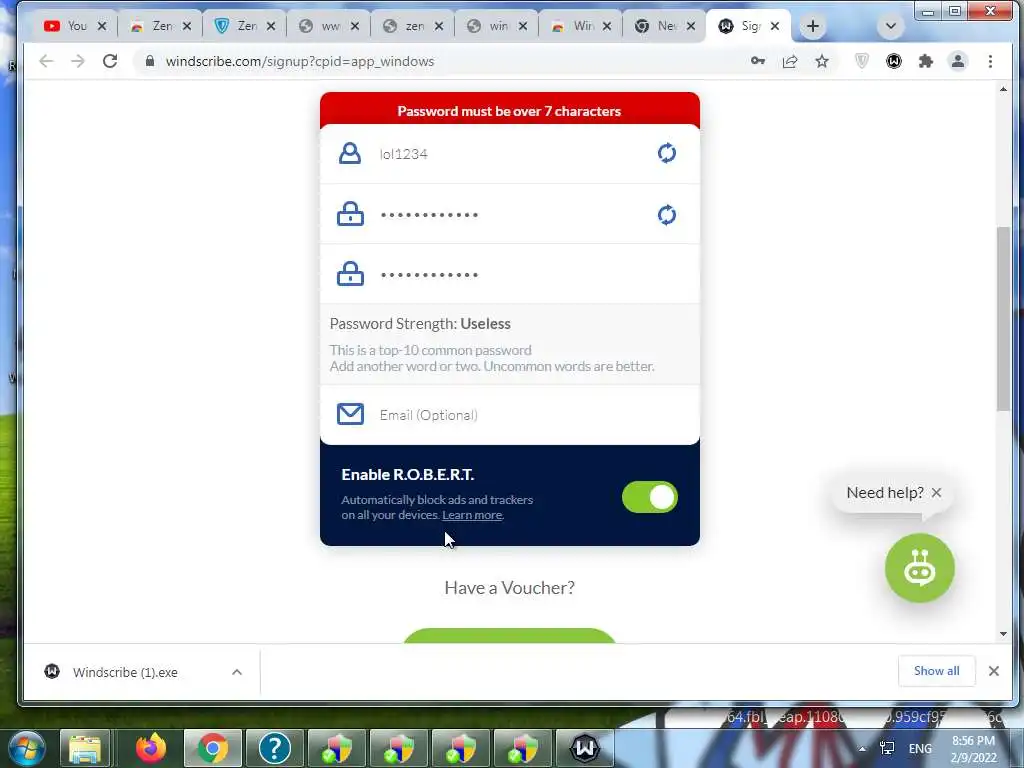1024x768 pixels.
Task: Close the downloads bar
Action: click(x=993, y=671)
